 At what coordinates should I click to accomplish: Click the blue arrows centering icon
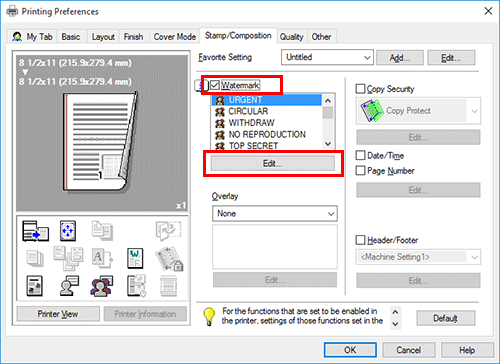point(68,231)
